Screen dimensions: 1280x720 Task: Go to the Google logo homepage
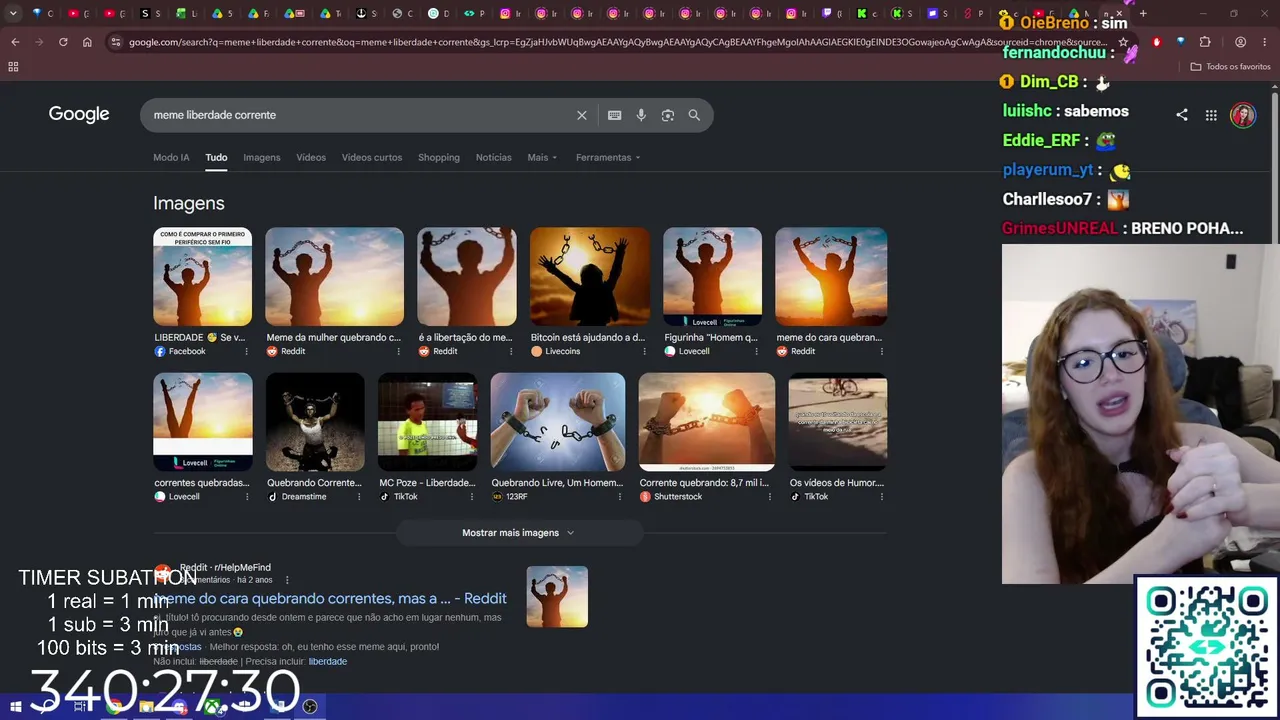point(79,114)
